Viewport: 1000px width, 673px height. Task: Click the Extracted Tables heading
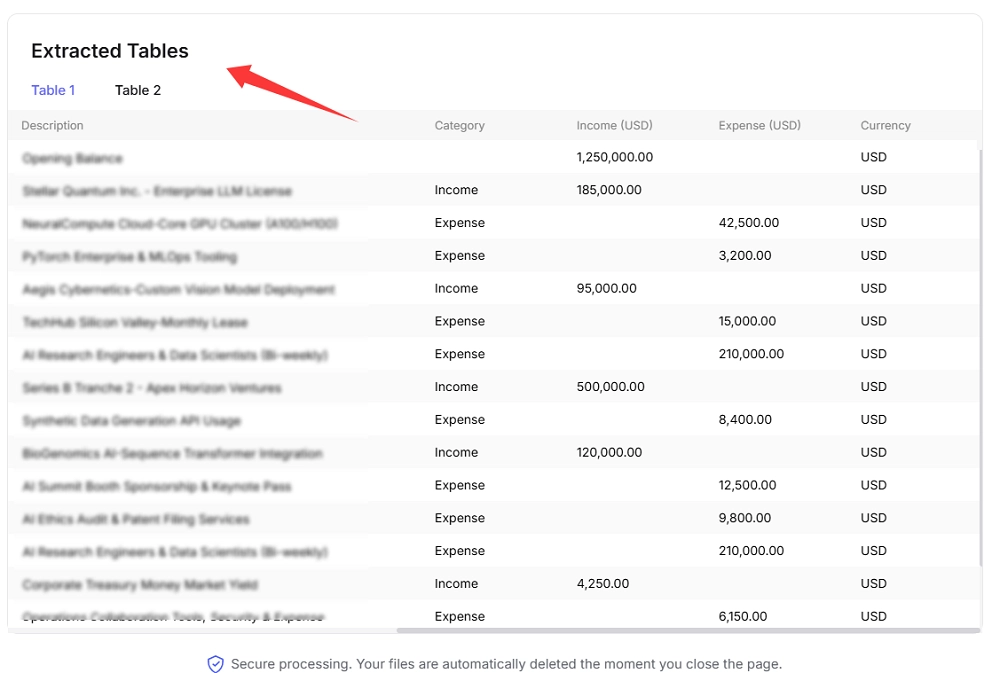point(110,50)
